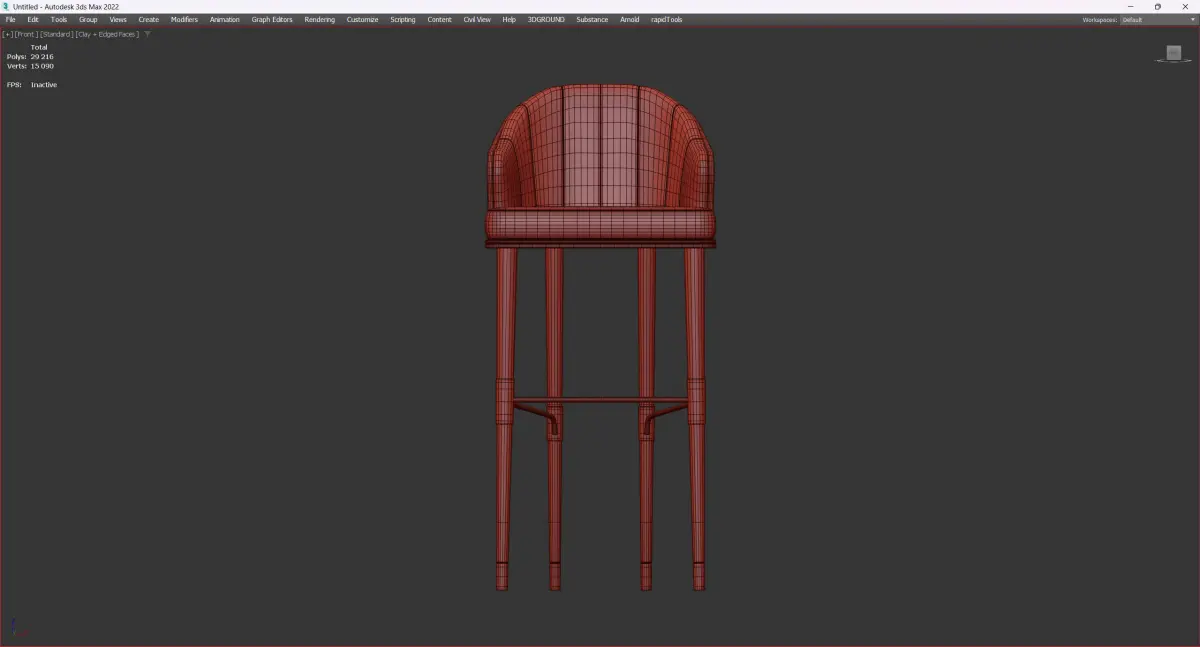Viewport: 1200px width, 647px height.
Task: Close the 3ds Max window
Action: click(1186, 6)
